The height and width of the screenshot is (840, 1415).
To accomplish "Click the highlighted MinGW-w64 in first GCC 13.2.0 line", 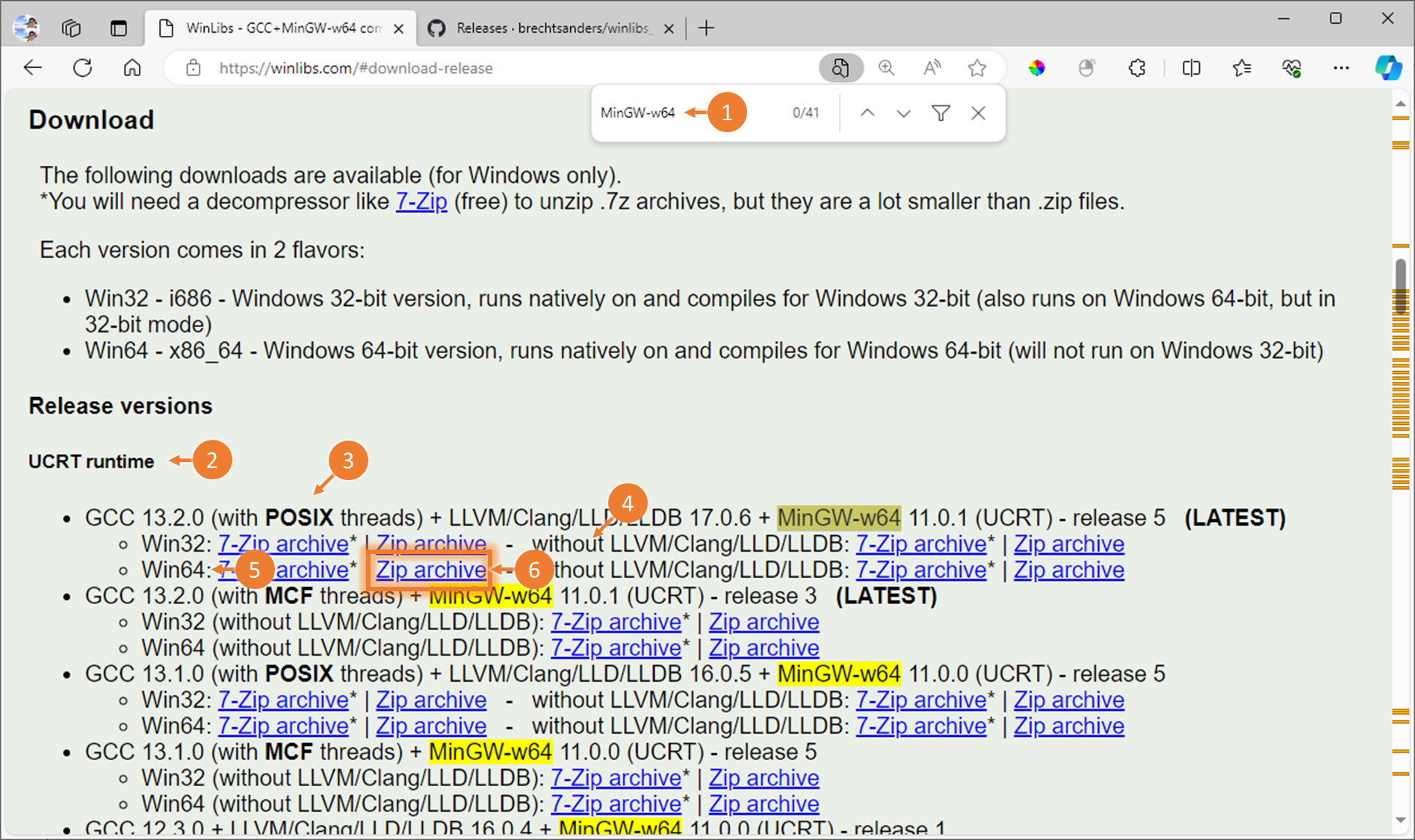I will tap(839, 517).
